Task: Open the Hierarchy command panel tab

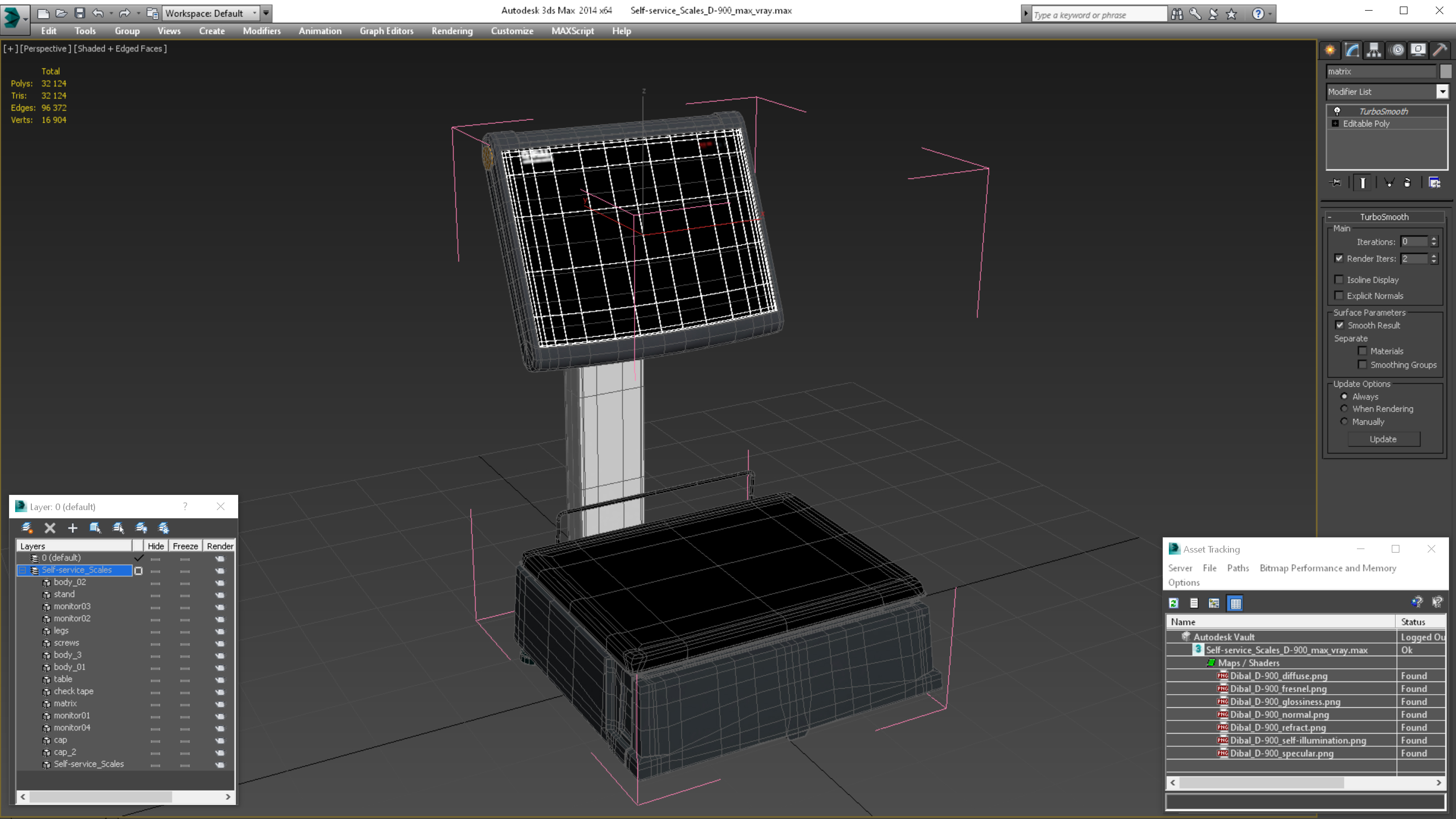Action: [1374, 50]
